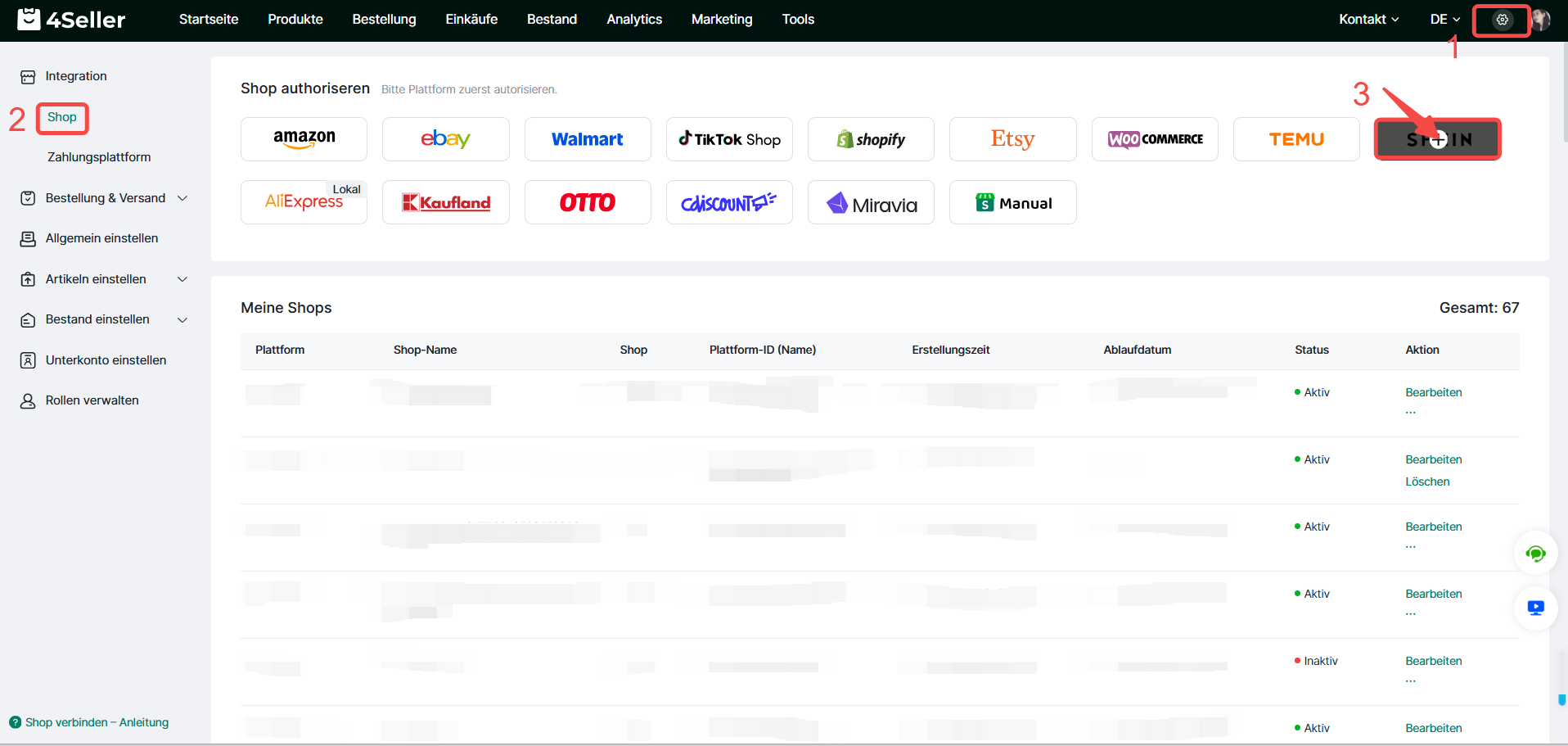Screen dimensions: 1568x746
Task: Click the 4Seller logo
Action: [72, 20]
